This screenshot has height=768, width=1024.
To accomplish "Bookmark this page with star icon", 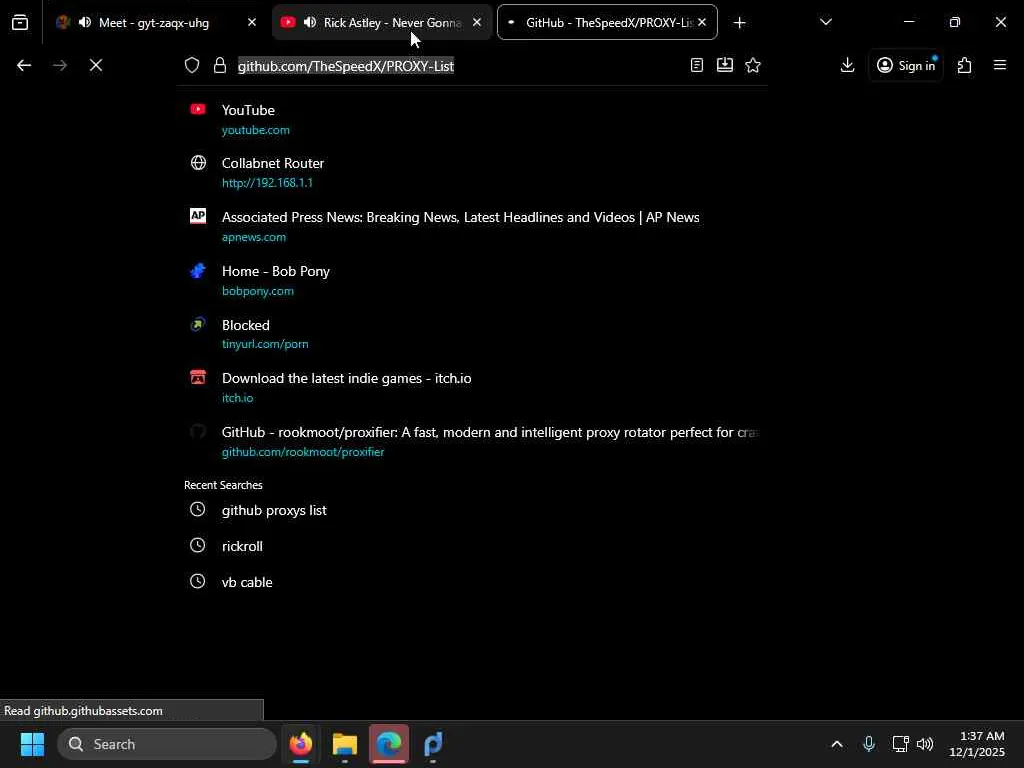I will click(753, 65).
